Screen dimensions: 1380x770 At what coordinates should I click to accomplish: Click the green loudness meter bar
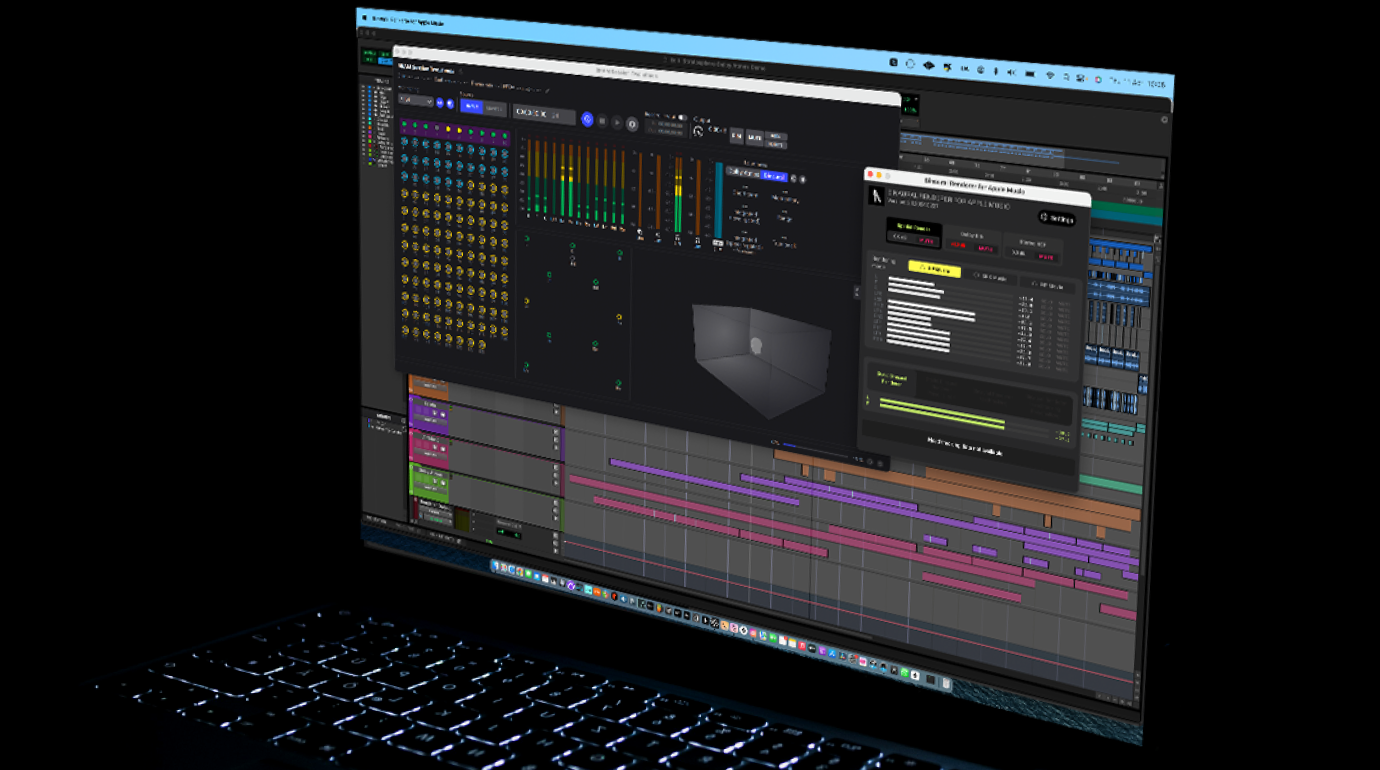[x=942, y=414]
